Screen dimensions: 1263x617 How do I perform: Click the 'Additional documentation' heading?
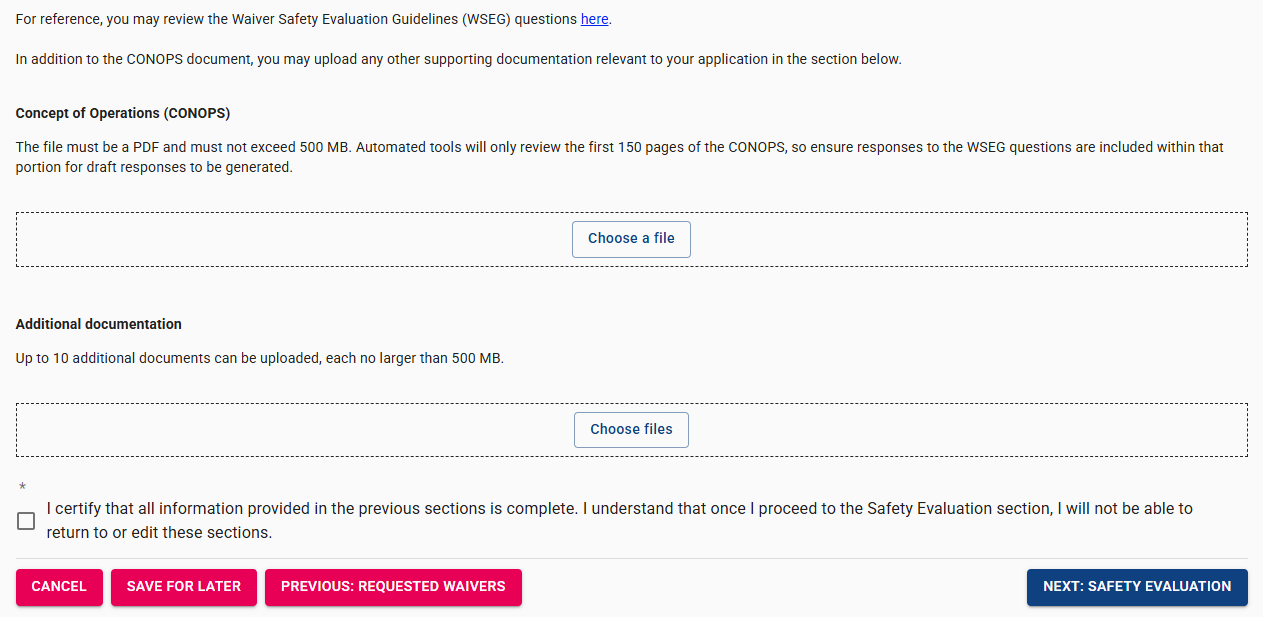(99, 324)
